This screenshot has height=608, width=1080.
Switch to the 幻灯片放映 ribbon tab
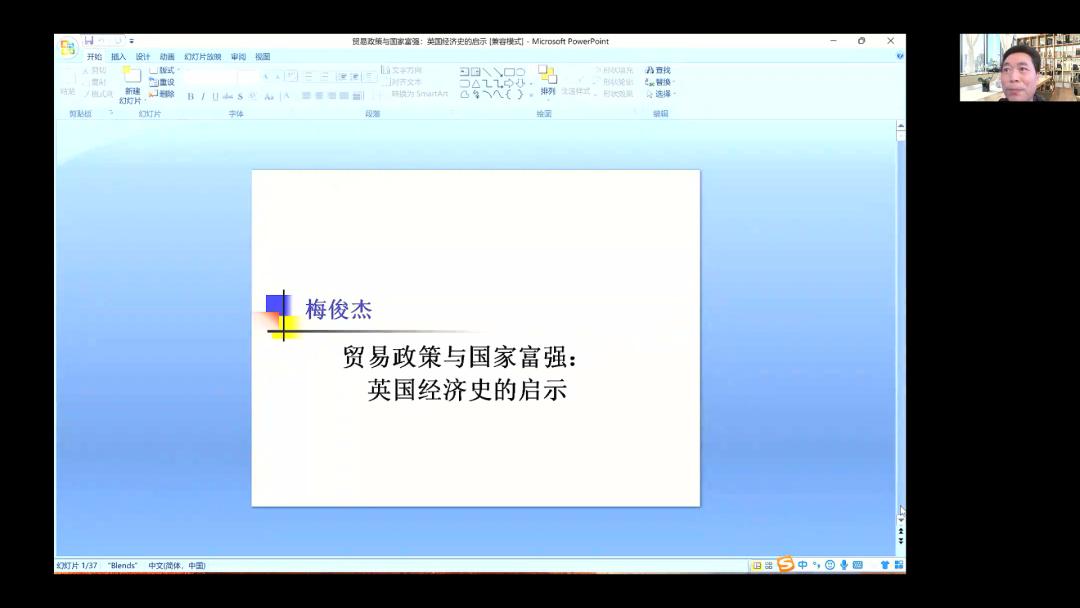coord(202,56)
